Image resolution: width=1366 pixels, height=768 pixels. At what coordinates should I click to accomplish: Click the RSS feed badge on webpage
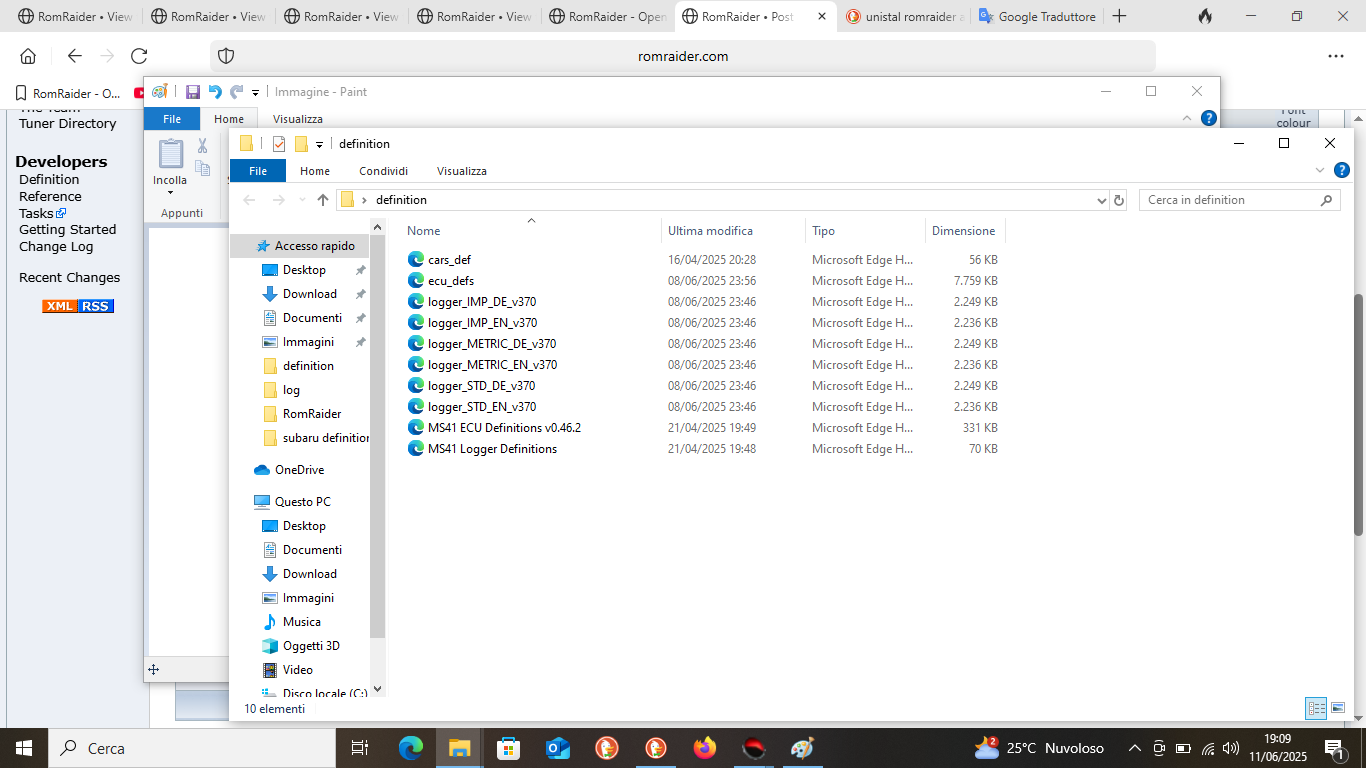pyautogui.click(x=96, y=306)
